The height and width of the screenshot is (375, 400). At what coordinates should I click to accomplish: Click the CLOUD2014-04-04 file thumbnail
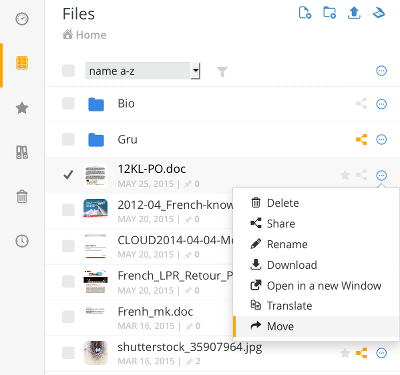[95, 246]
